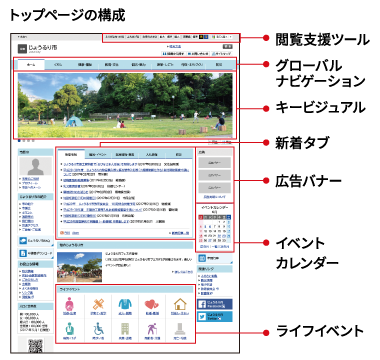
Task: Open the orange house moving icon
Action: 180,304
